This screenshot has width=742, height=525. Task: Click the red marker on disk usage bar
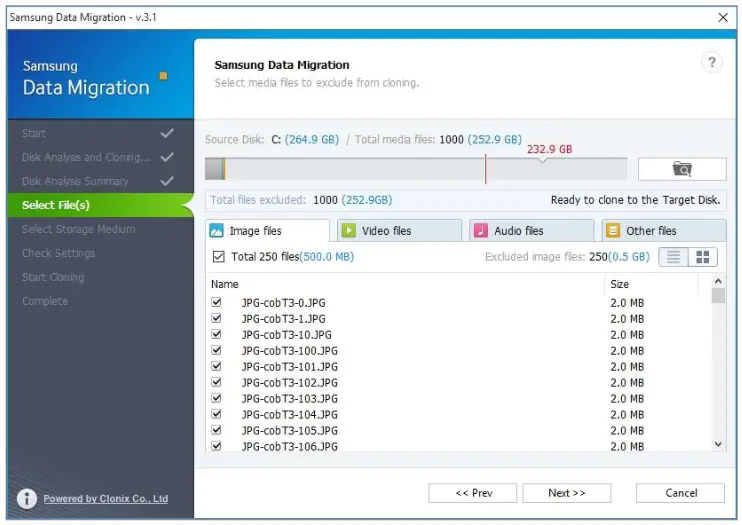point(486,169)
